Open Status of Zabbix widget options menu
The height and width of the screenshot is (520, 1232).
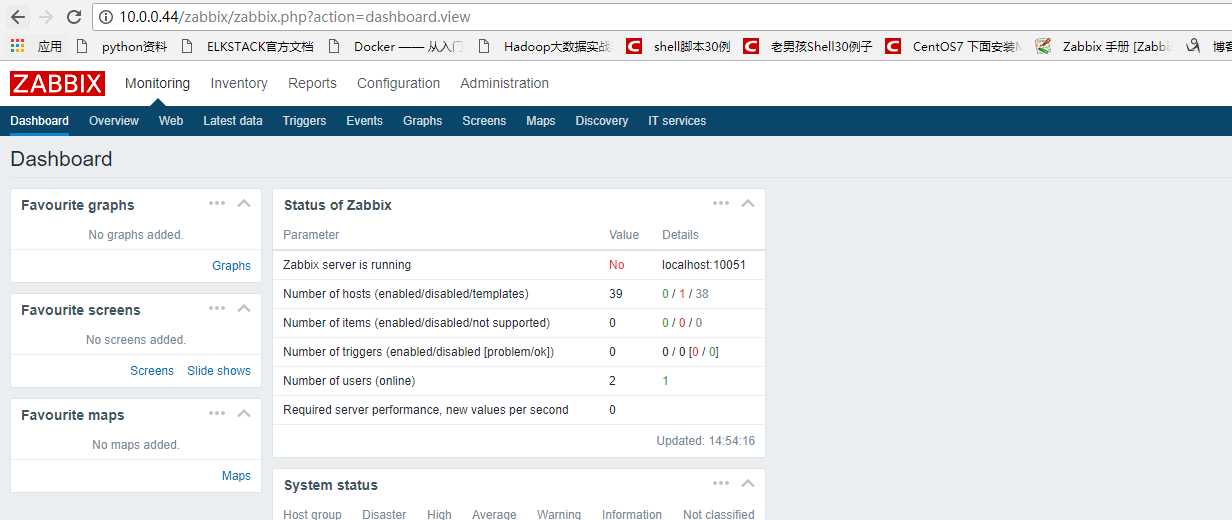point(721,203)
